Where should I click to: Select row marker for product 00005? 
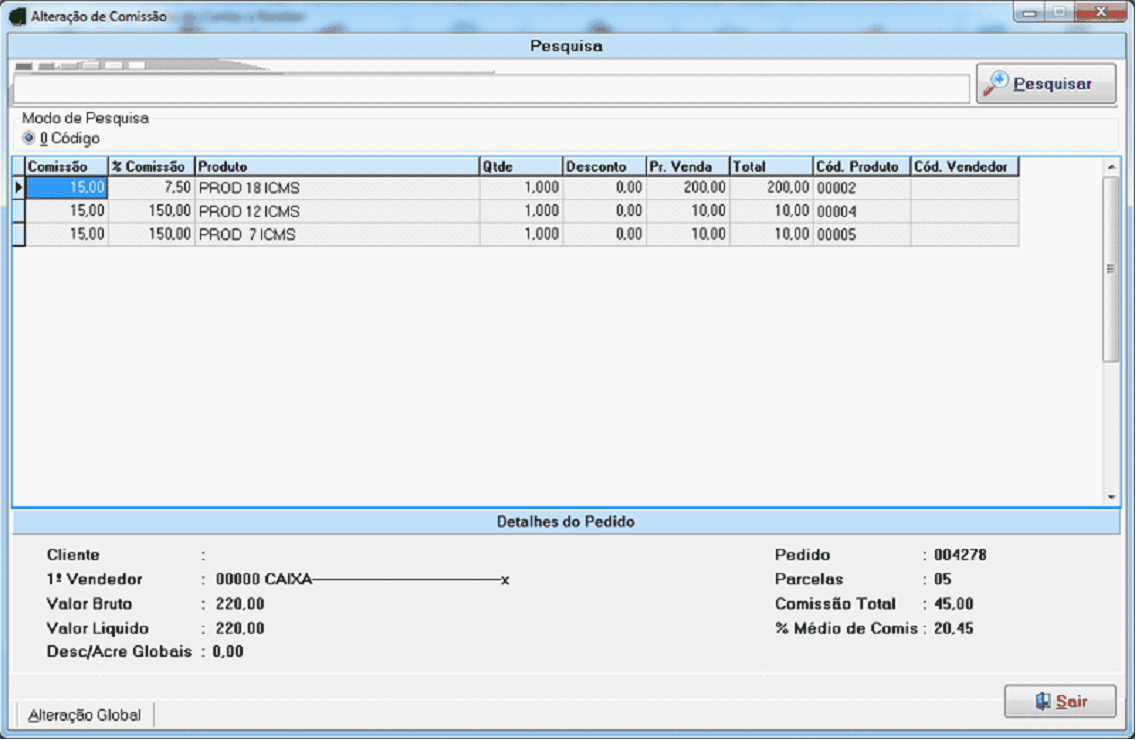point(18,234)
